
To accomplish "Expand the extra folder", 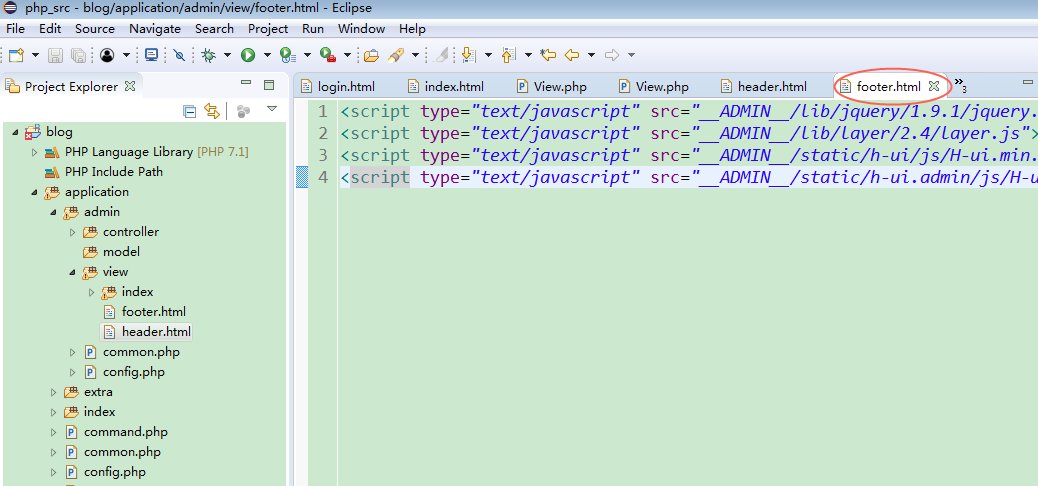I will click(54, 393).
